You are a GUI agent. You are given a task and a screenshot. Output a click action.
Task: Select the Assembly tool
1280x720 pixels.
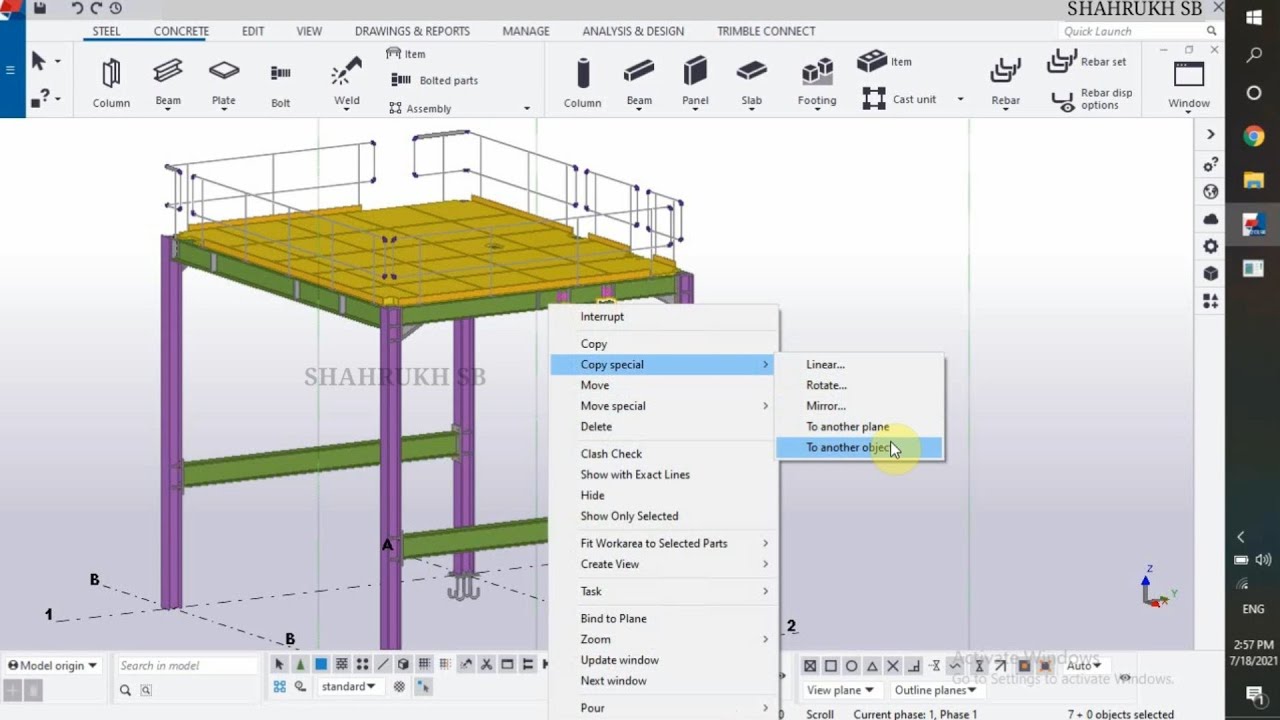click(x=420, y=108)
